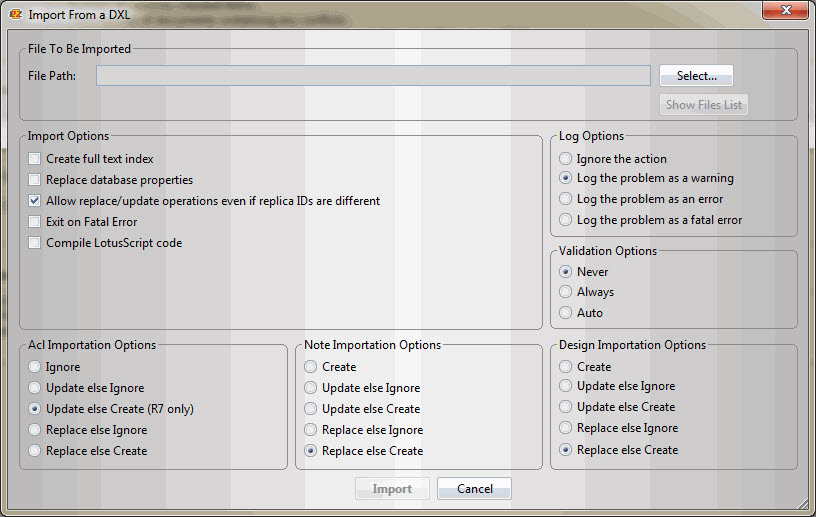Choose Log the problem as an error
Viewport: 816px width, 517px height.
click(567, 199)
